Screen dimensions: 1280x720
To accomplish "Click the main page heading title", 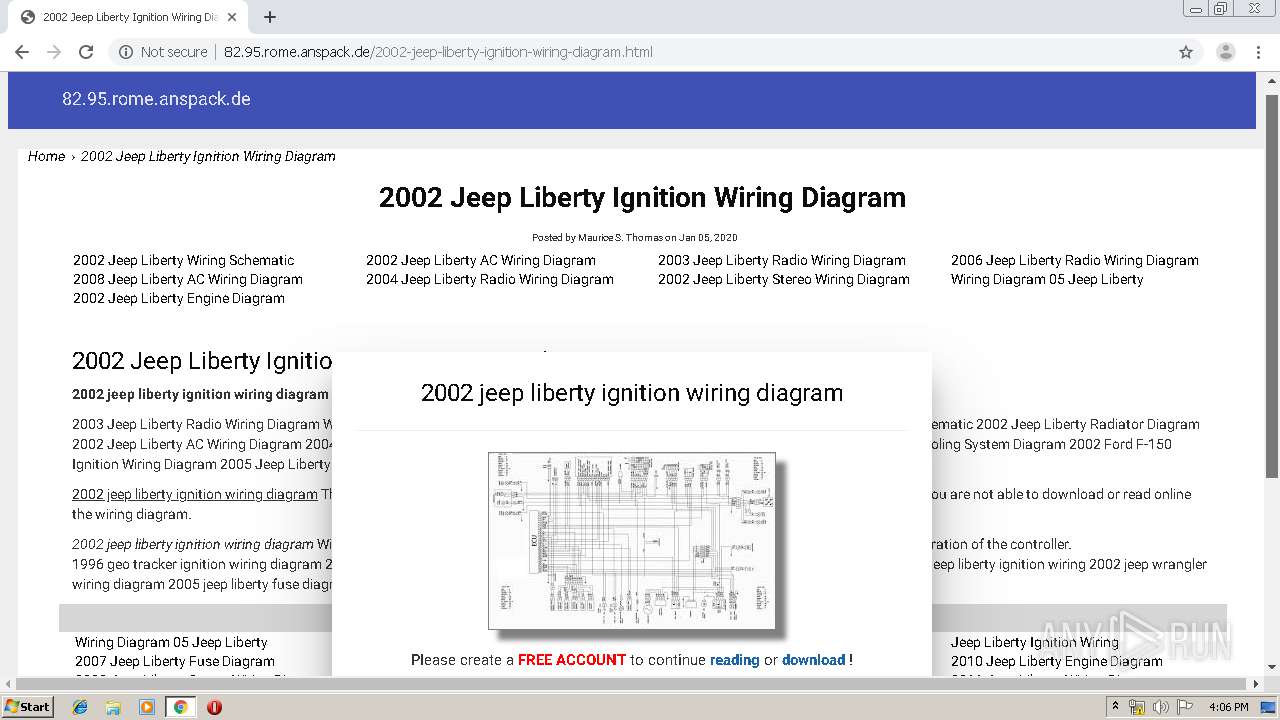I will point(642,197).
